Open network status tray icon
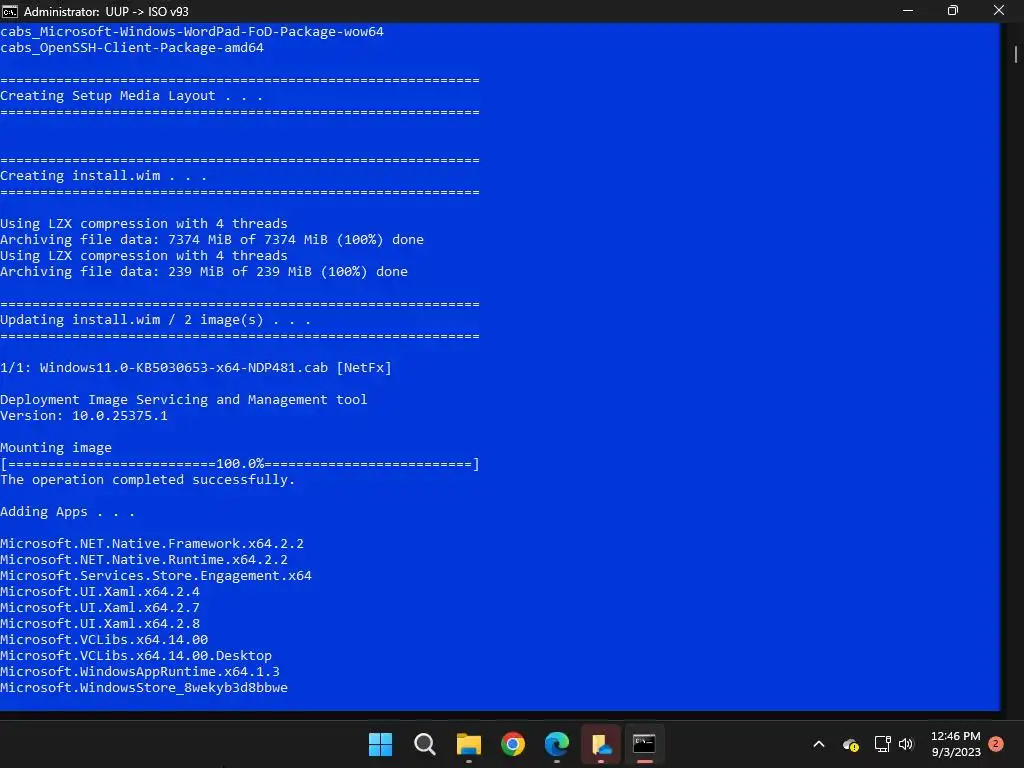Viewport: 1024px width, 768px height. coord(882,744)
